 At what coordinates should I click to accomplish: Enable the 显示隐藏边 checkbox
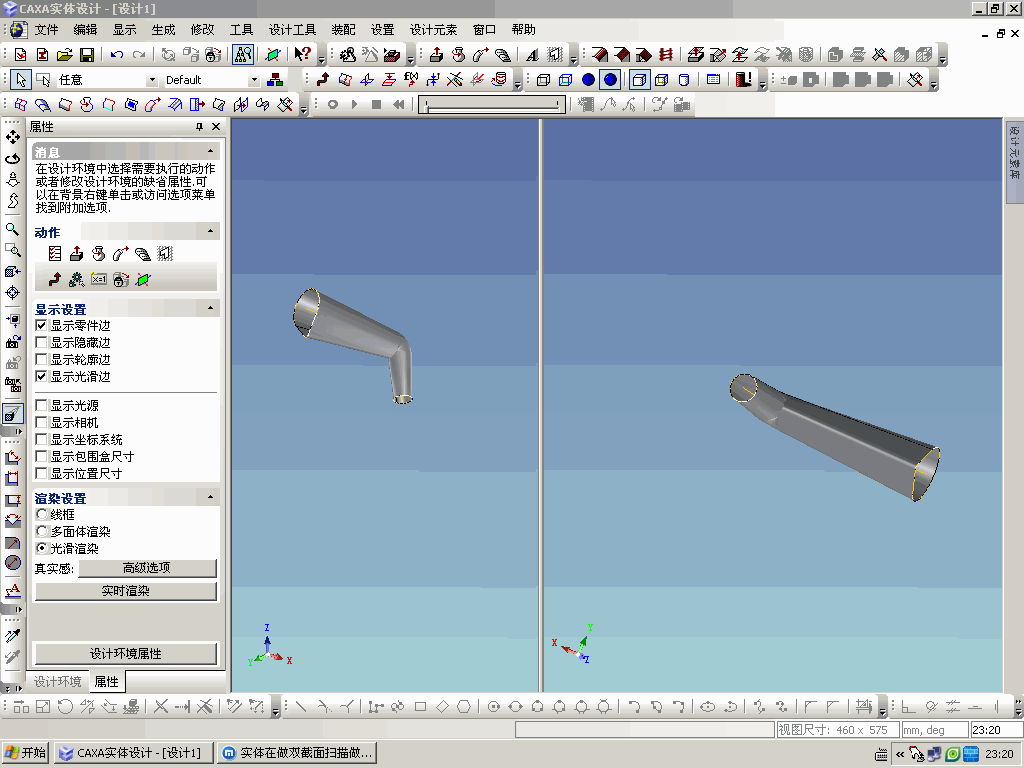click(41, 342)
